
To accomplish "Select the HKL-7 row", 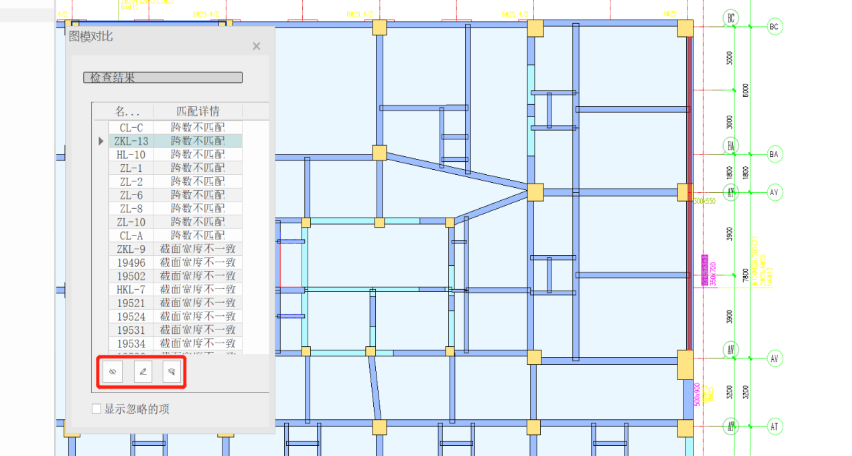I will 175,289.
